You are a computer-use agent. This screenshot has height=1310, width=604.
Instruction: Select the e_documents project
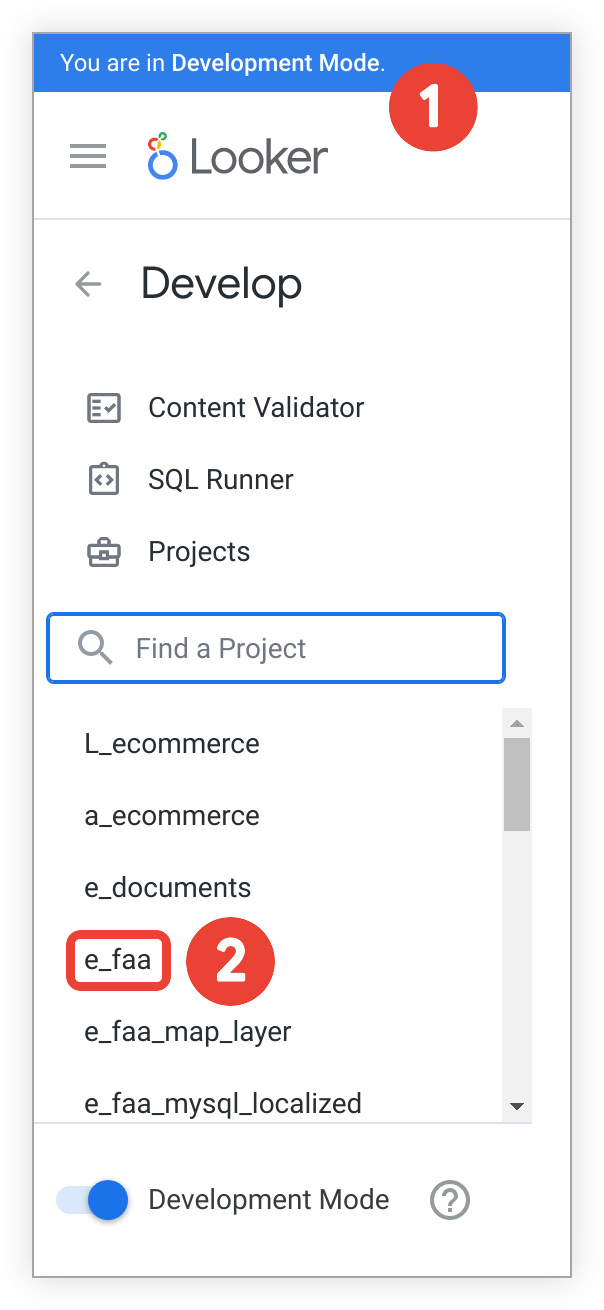[x=168, y=888]
